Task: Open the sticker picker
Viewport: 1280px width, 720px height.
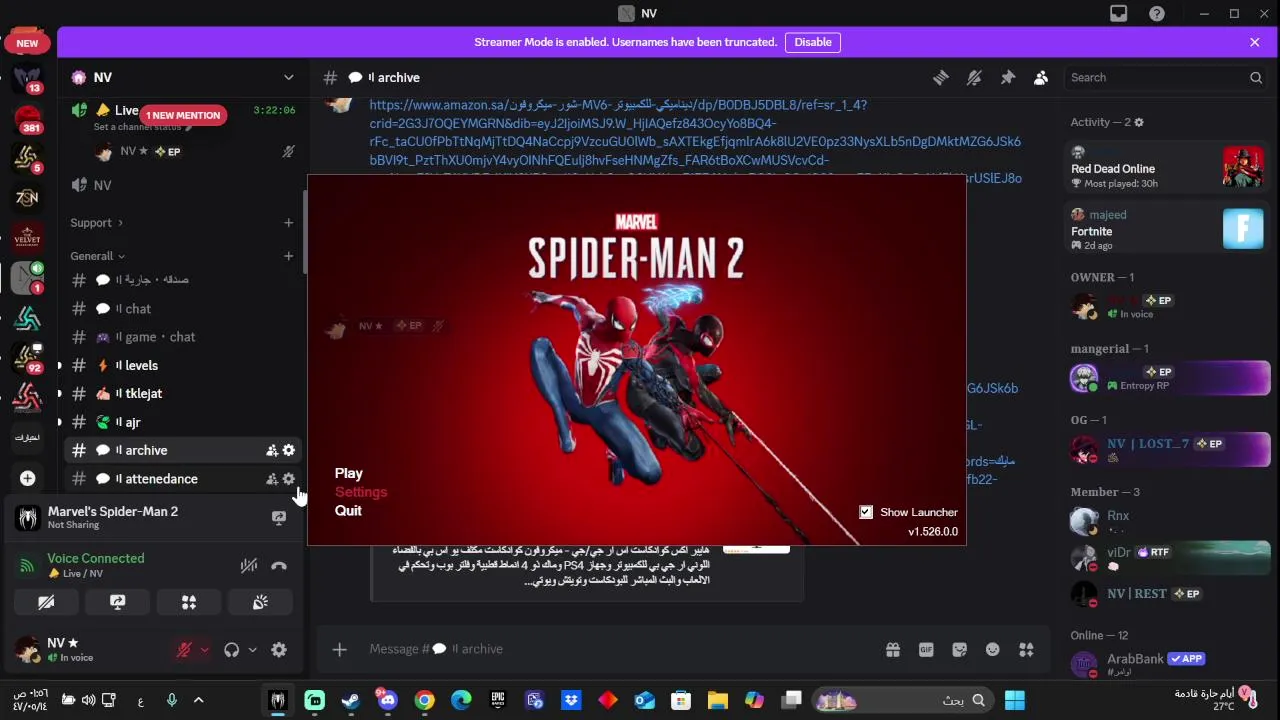Action: (960, 649)
